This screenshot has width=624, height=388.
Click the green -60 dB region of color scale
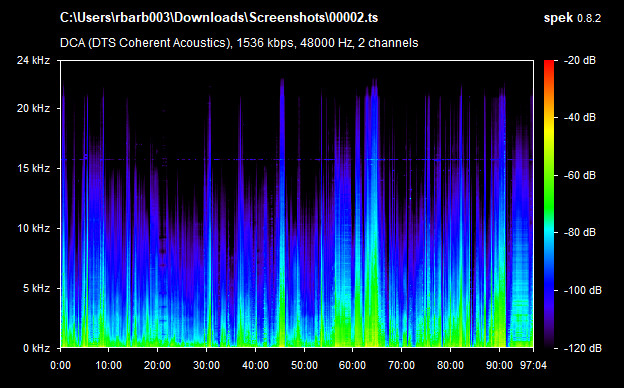[549, 175]
